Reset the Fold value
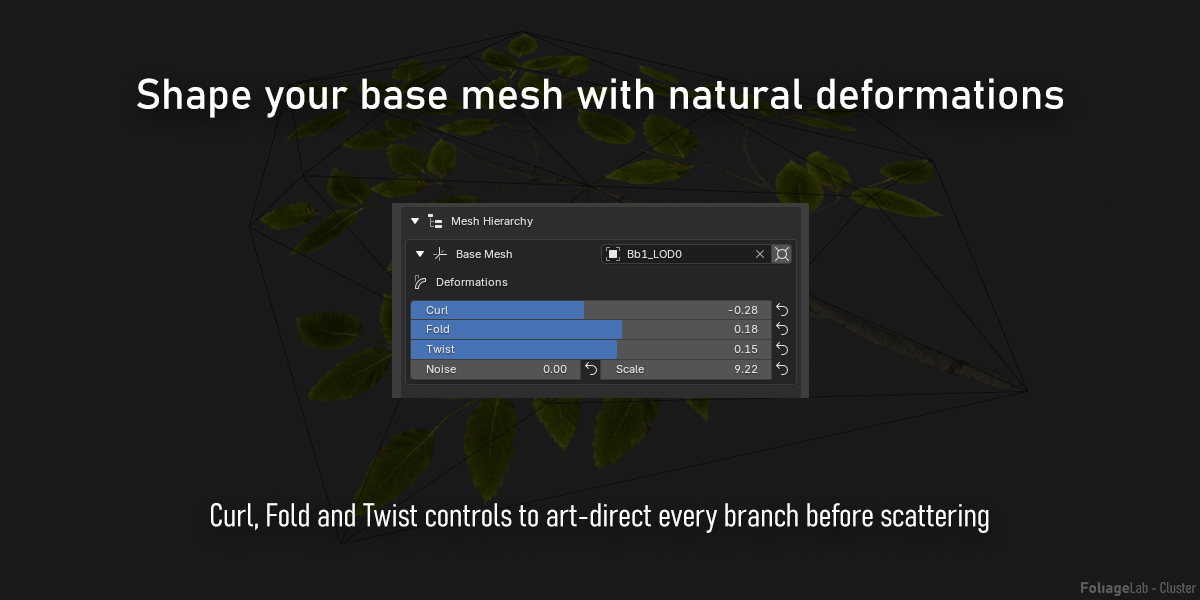 pyautogui.click(x=782, y=329)
